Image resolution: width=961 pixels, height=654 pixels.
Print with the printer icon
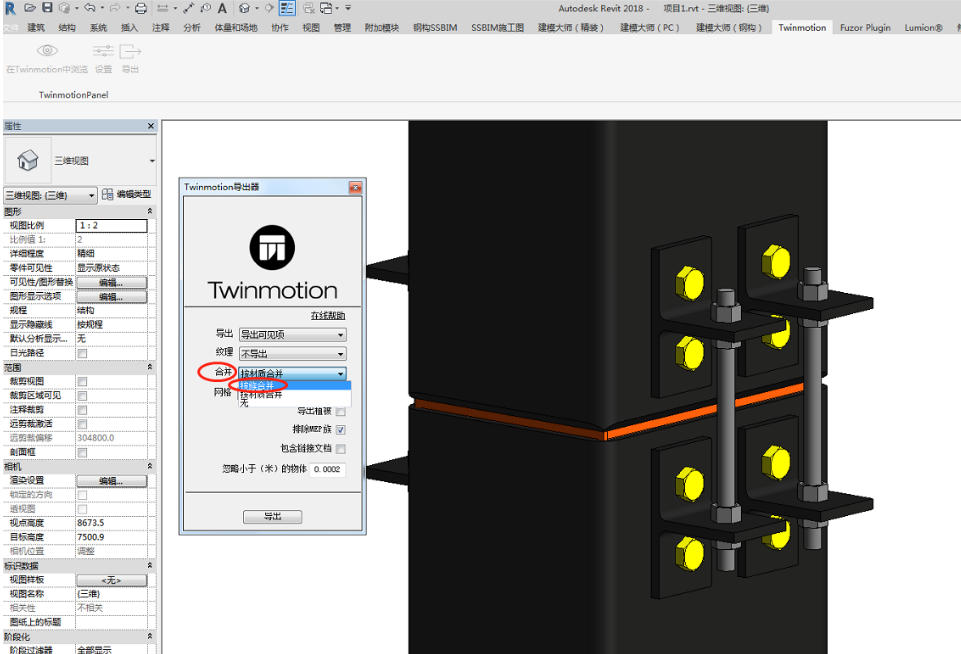coord(141,8)
